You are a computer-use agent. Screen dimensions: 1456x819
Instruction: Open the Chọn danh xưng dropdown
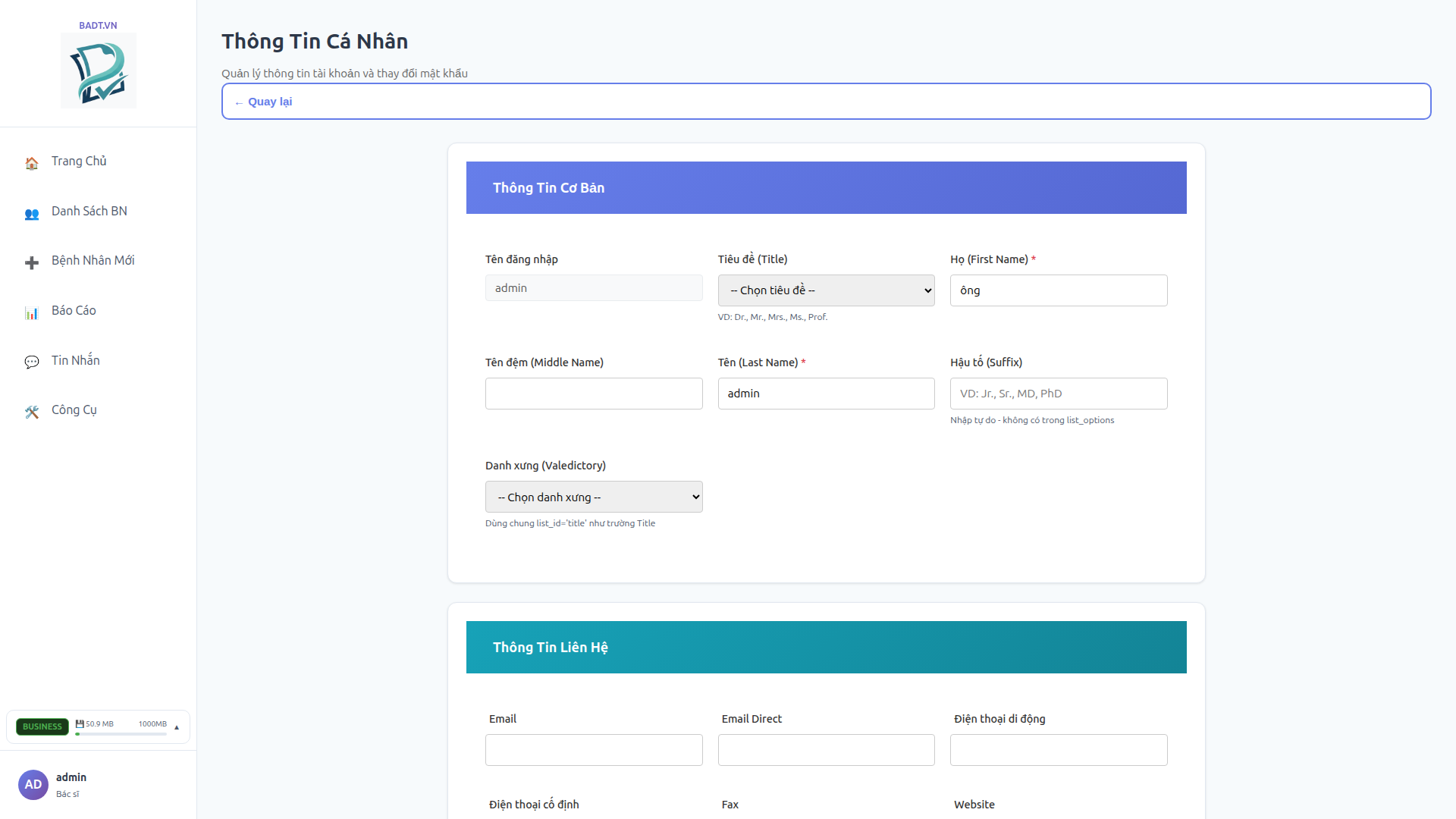pyautogui.click(x=594, y=497)
